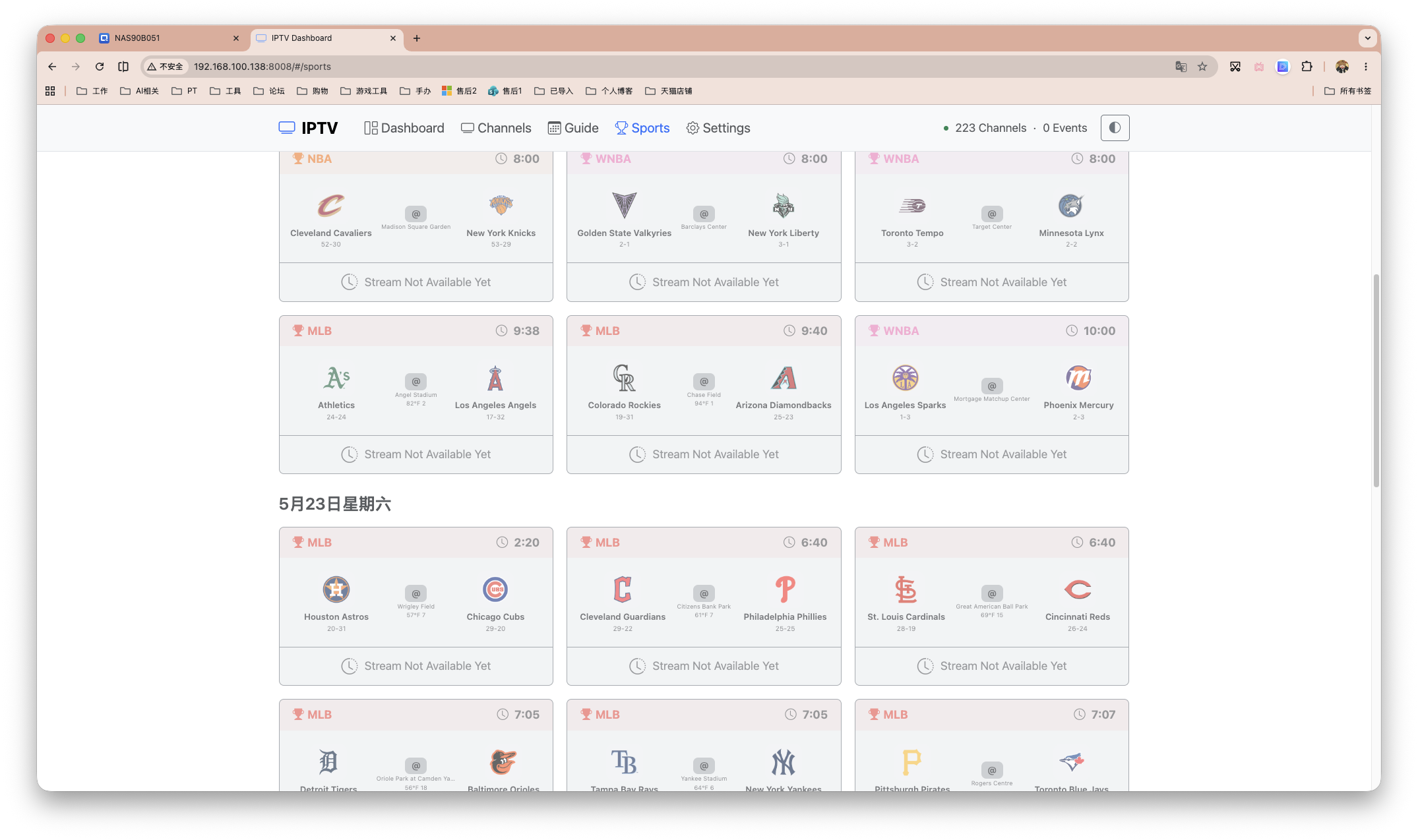Image resolution: width=1418 pixels, height=840 pixels.
Task: Open the Sports nav item
Action: [642, 128]
